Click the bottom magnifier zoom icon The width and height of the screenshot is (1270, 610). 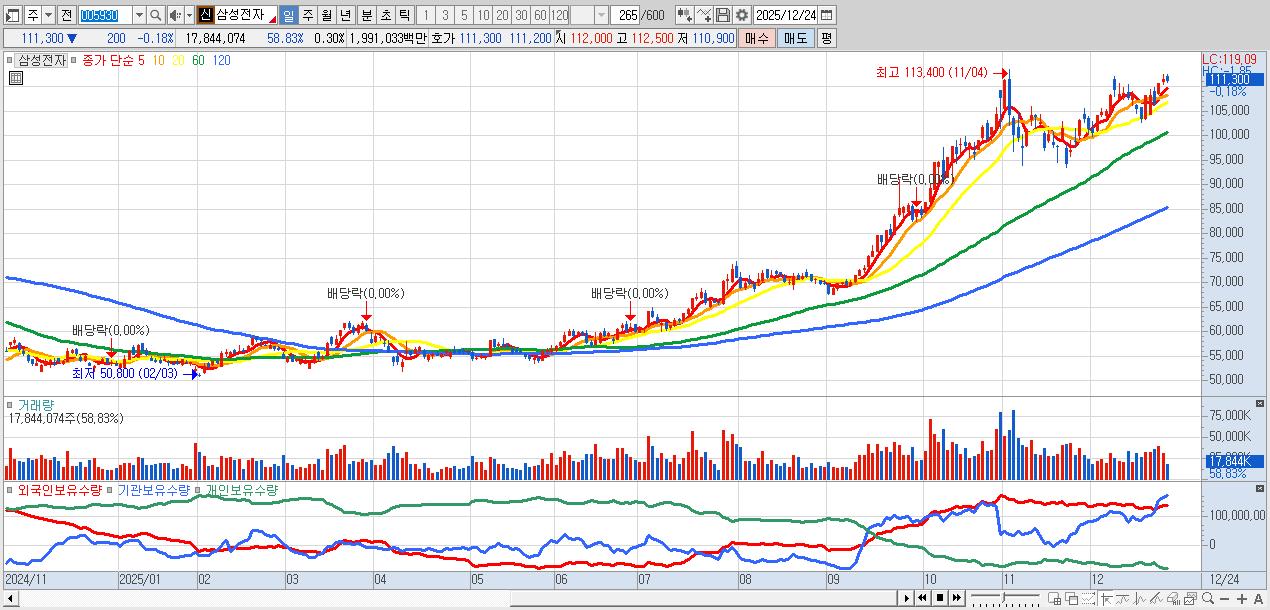1208,598
